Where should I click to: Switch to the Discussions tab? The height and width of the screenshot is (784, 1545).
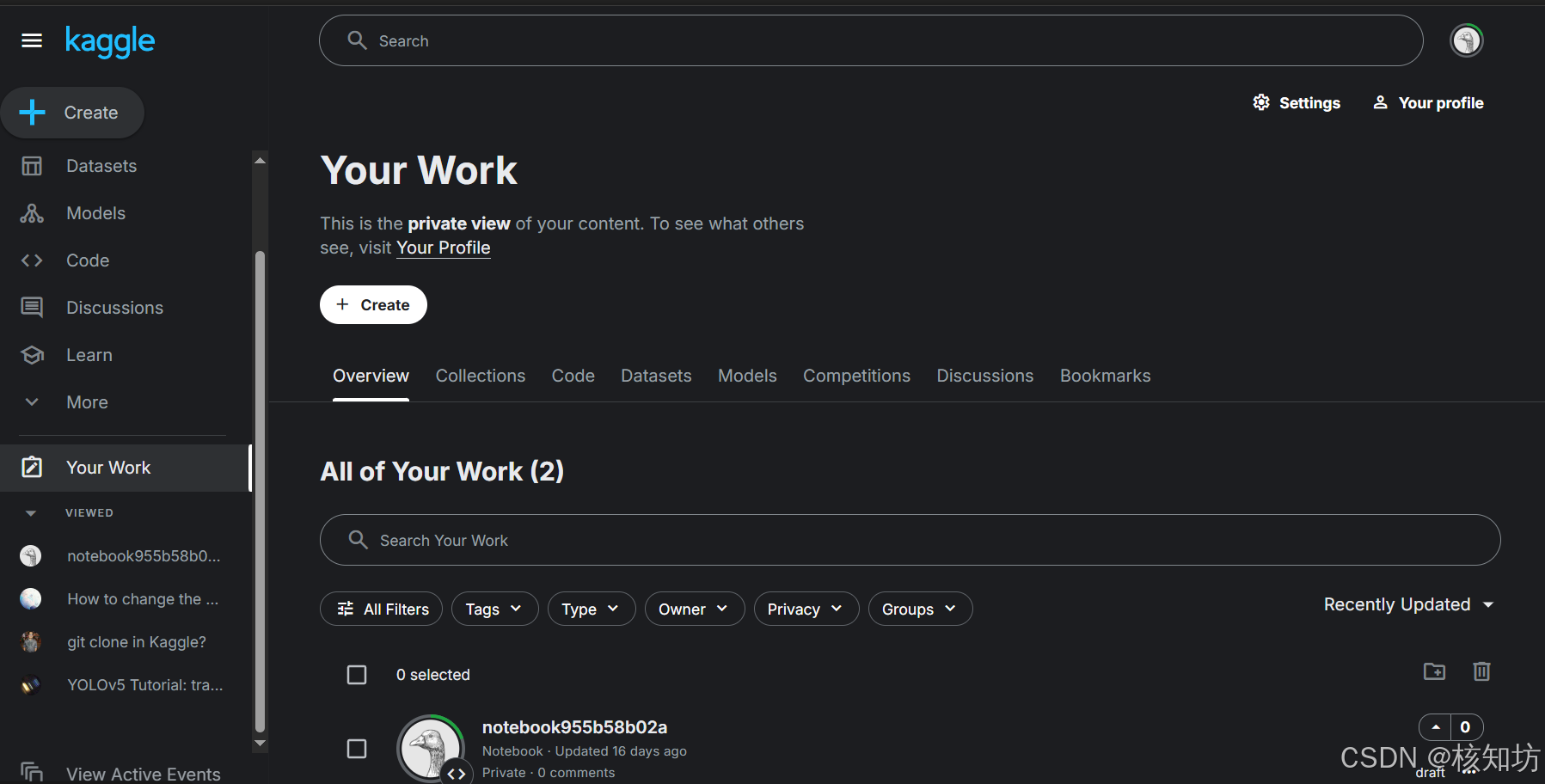(x=984, y=376)
